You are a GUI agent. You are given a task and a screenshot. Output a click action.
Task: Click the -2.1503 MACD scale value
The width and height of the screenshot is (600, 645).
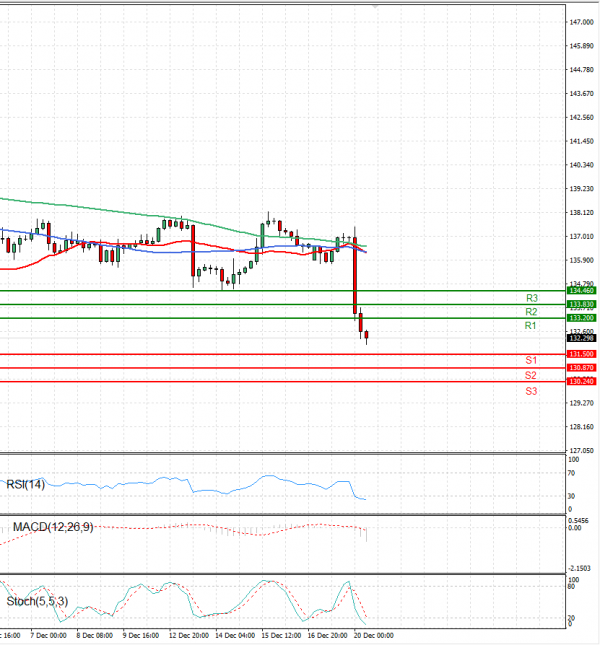(x=579, y=568)
